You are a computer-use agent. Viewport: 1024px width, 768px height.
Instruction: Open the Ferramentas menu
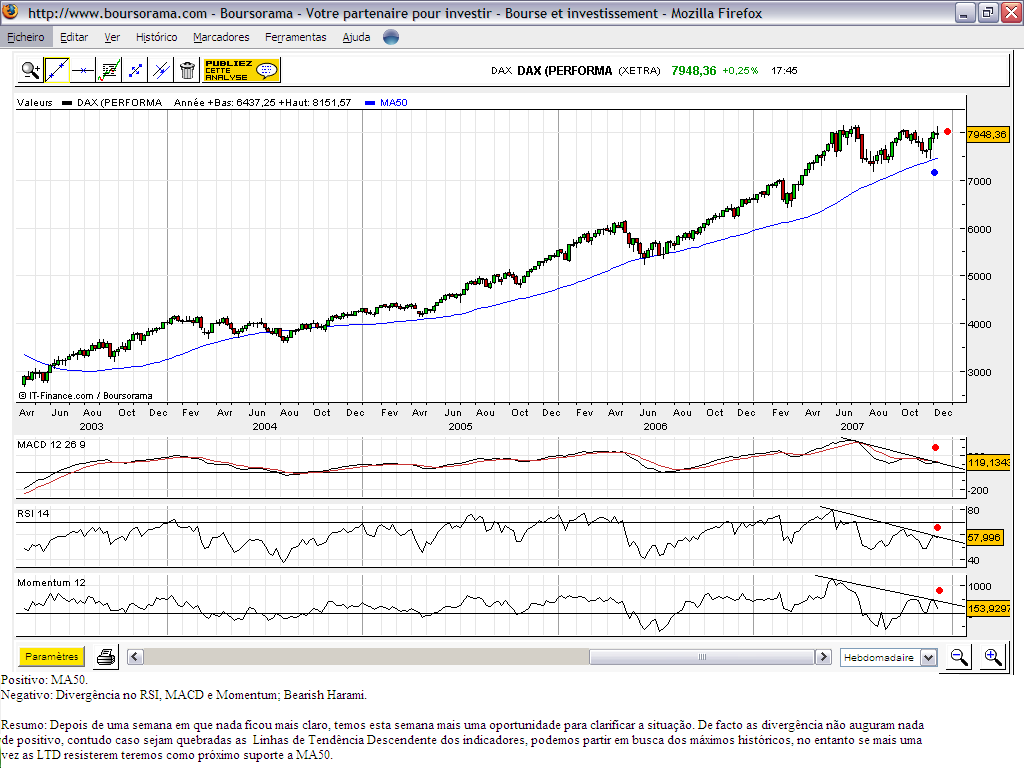click(296, 37)
